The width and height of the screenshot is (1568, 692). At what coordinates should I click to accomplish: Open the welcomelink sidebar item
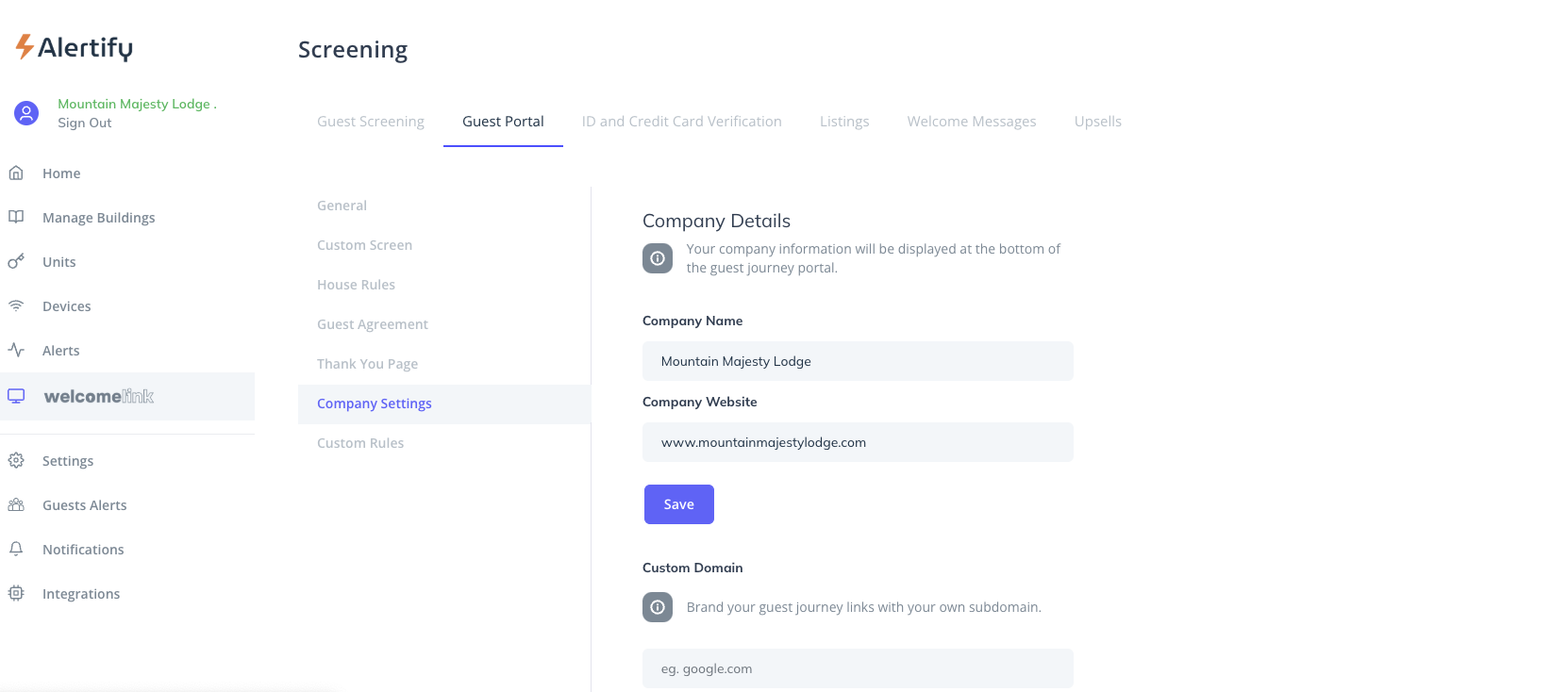[98, 396]
